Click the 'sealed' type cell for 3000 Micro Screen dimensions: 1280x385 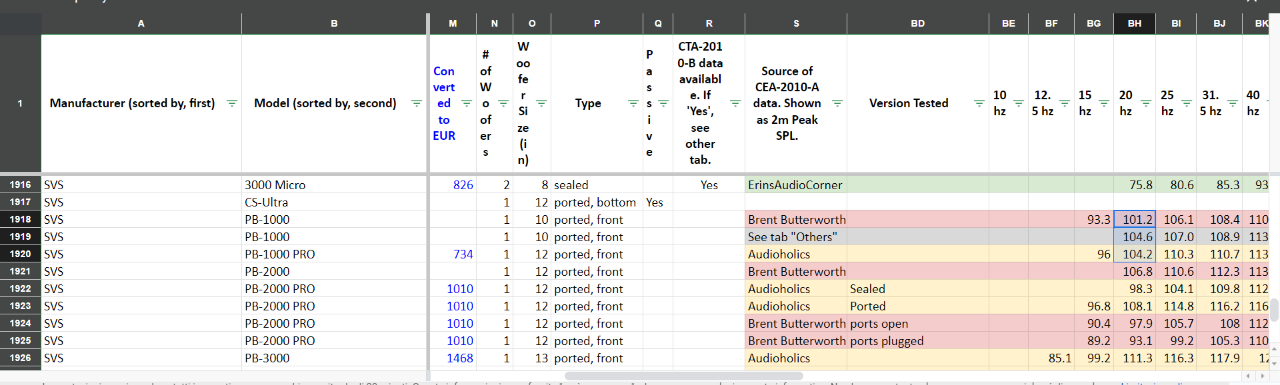tap(596, 185)
